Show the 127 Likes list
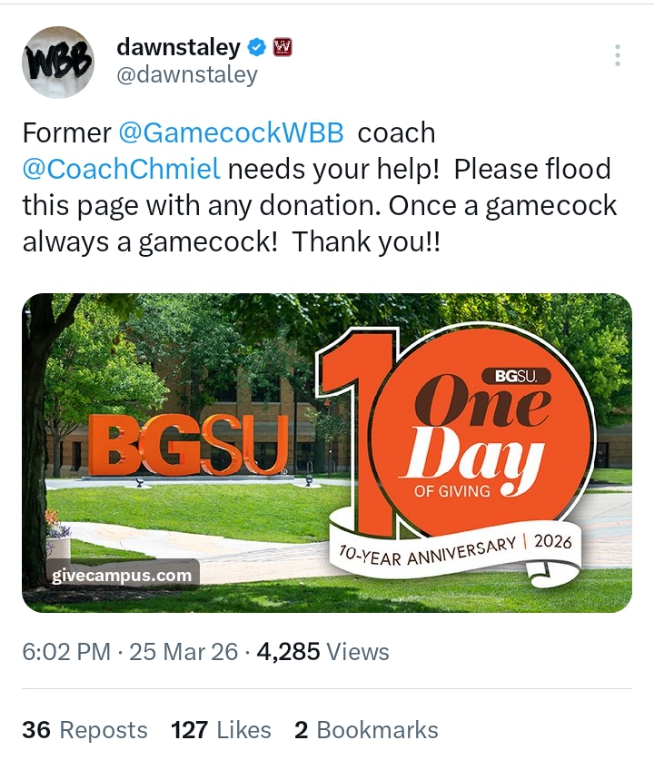Screen dimensions: 654x759 coord(221,730)
